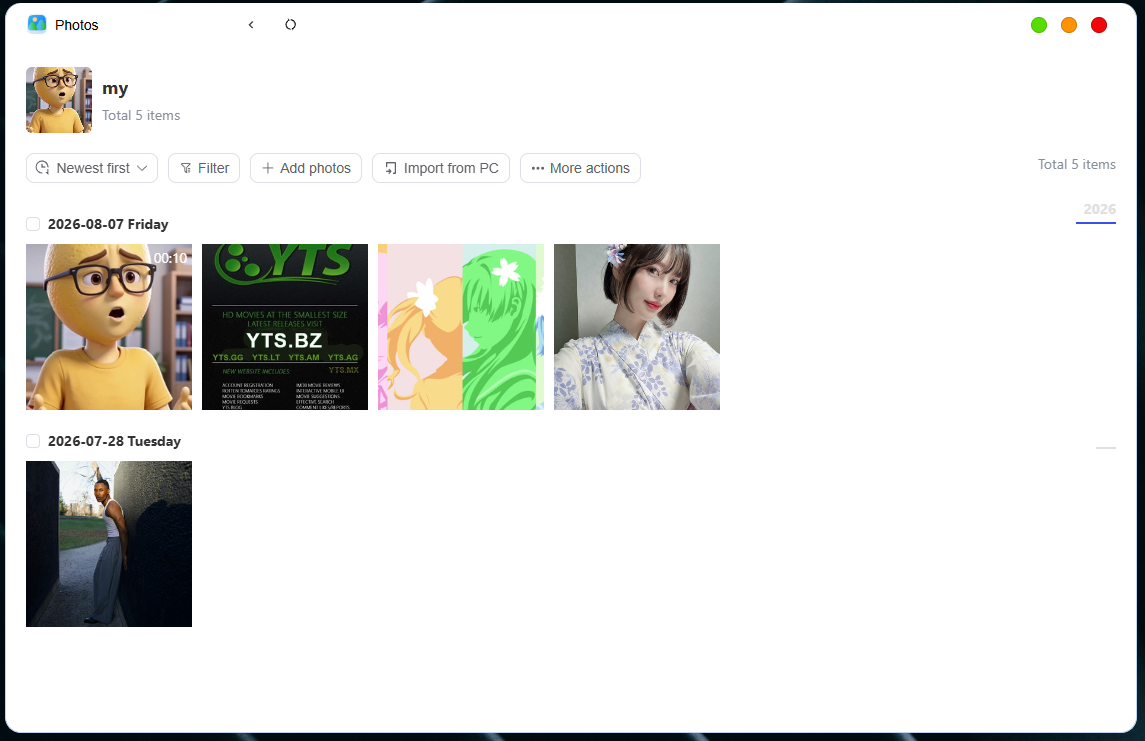Click the Photos app logo icon
The width and height of the screenshot is (1145, 741).
37,24
